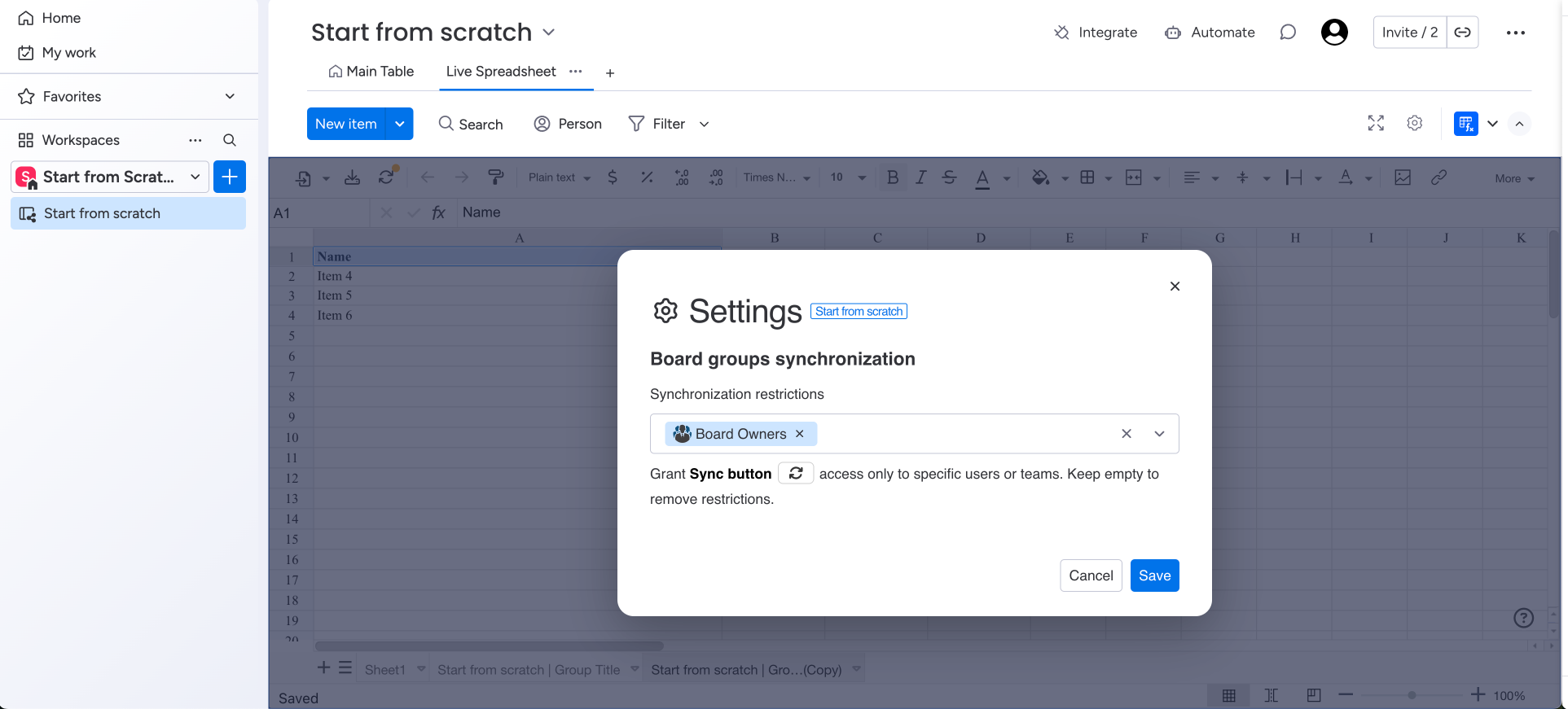Expand the Favorites section
This screenshot has width=1568, height=709.
[230, 96]
